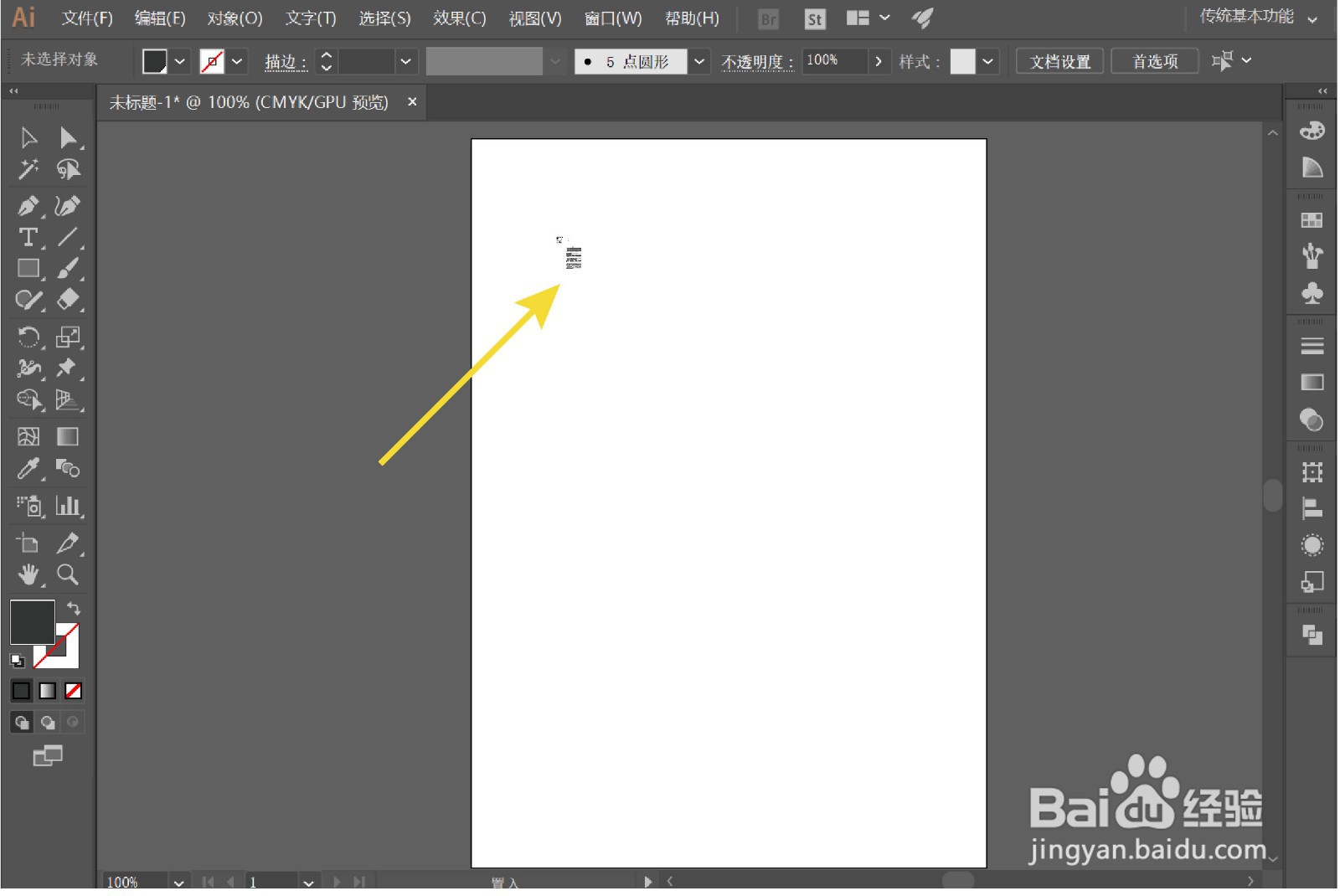Enable Draw Normal mode
Image resolution: width=1340 pixels, height=896 pixels.
pyautogui.click(x=22, y=722)
